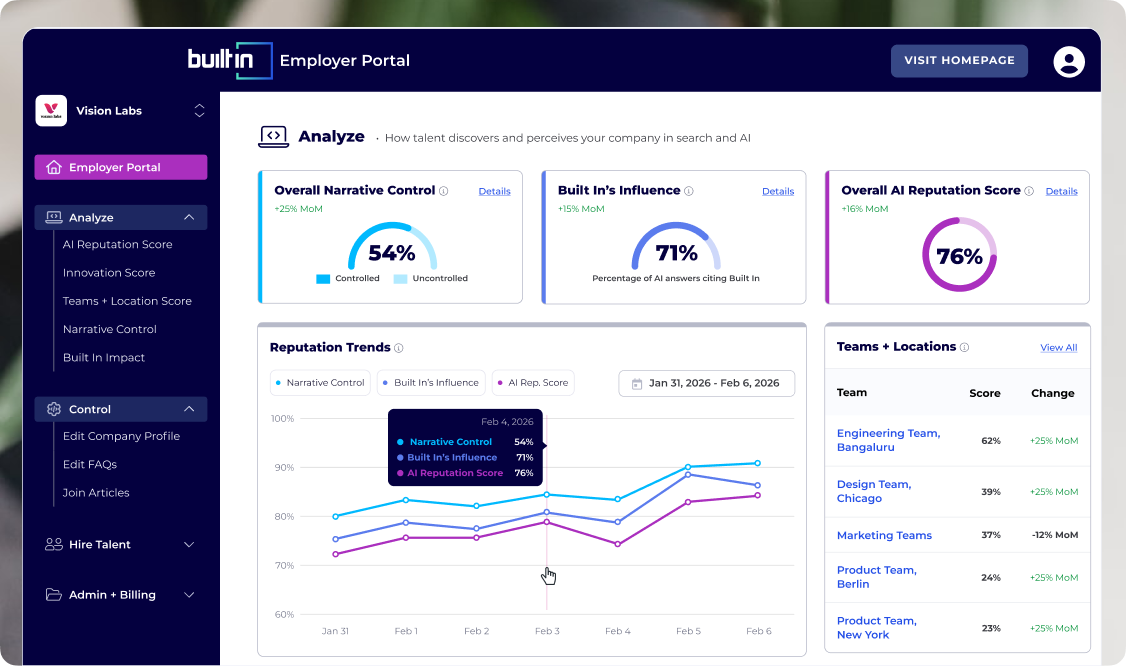Select the Employer Portal menu item
This screenshot has width=1126, height=666.
click(121, 167)
